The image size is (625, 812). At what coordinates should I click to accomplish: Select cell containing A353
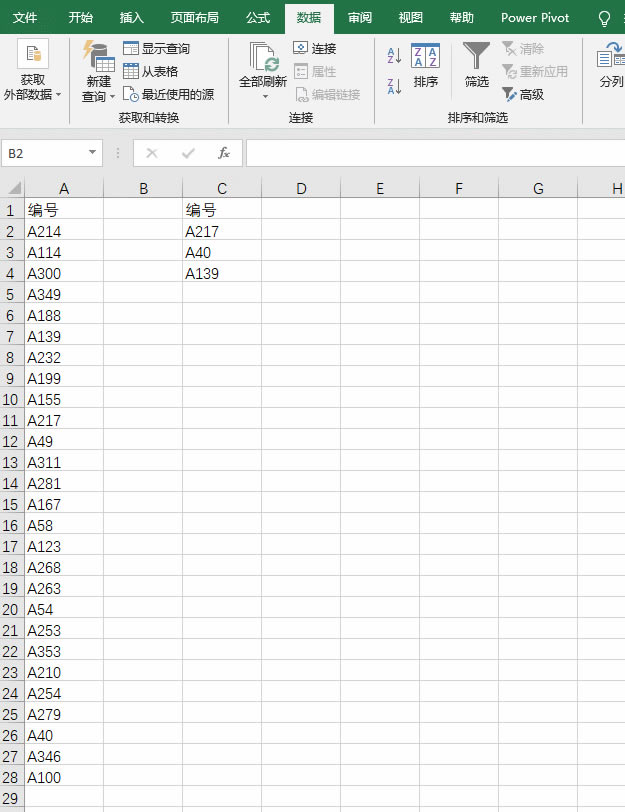(64, 651)
